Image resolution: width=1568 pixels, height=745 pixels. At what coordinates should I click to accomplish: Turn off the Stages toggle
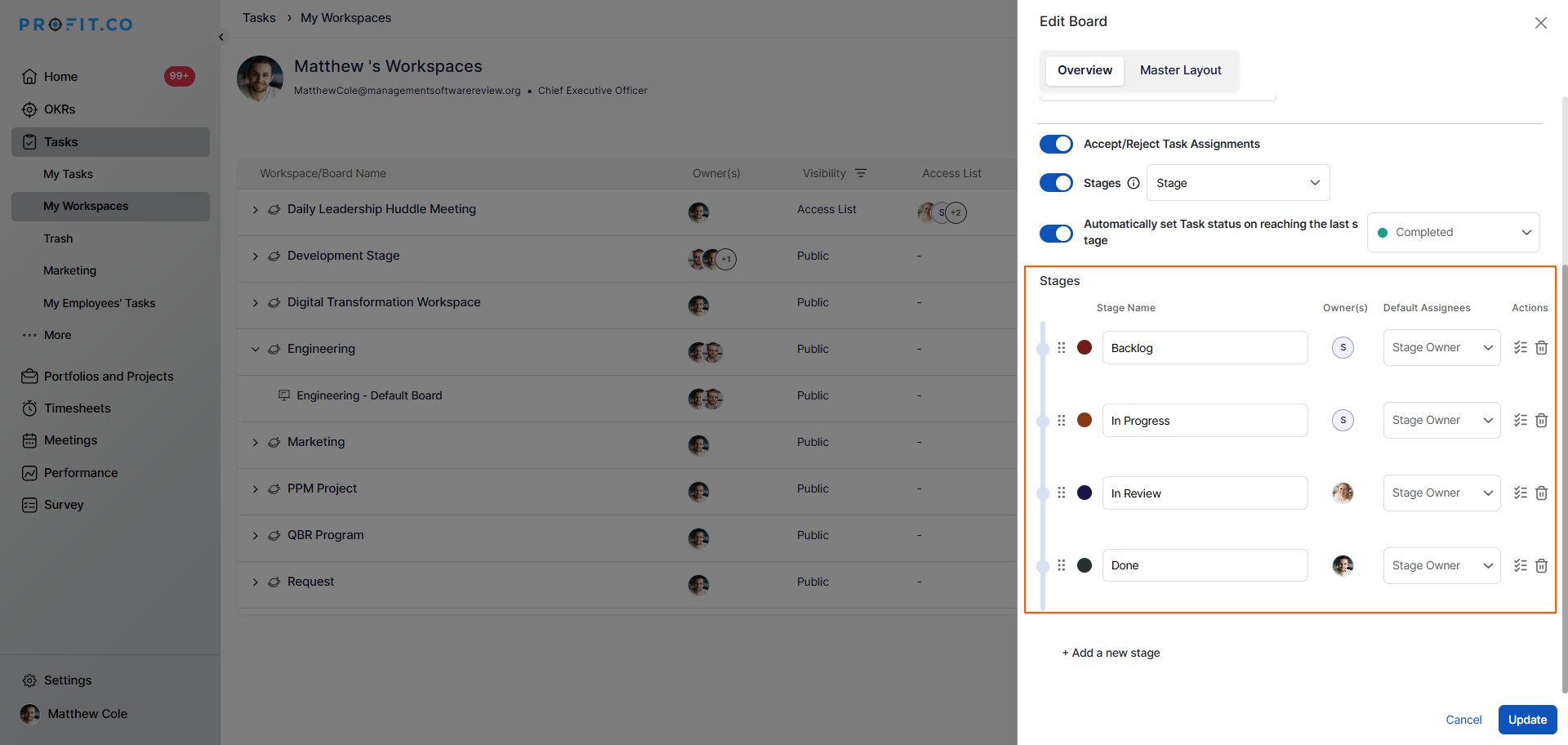point(1056,183)
